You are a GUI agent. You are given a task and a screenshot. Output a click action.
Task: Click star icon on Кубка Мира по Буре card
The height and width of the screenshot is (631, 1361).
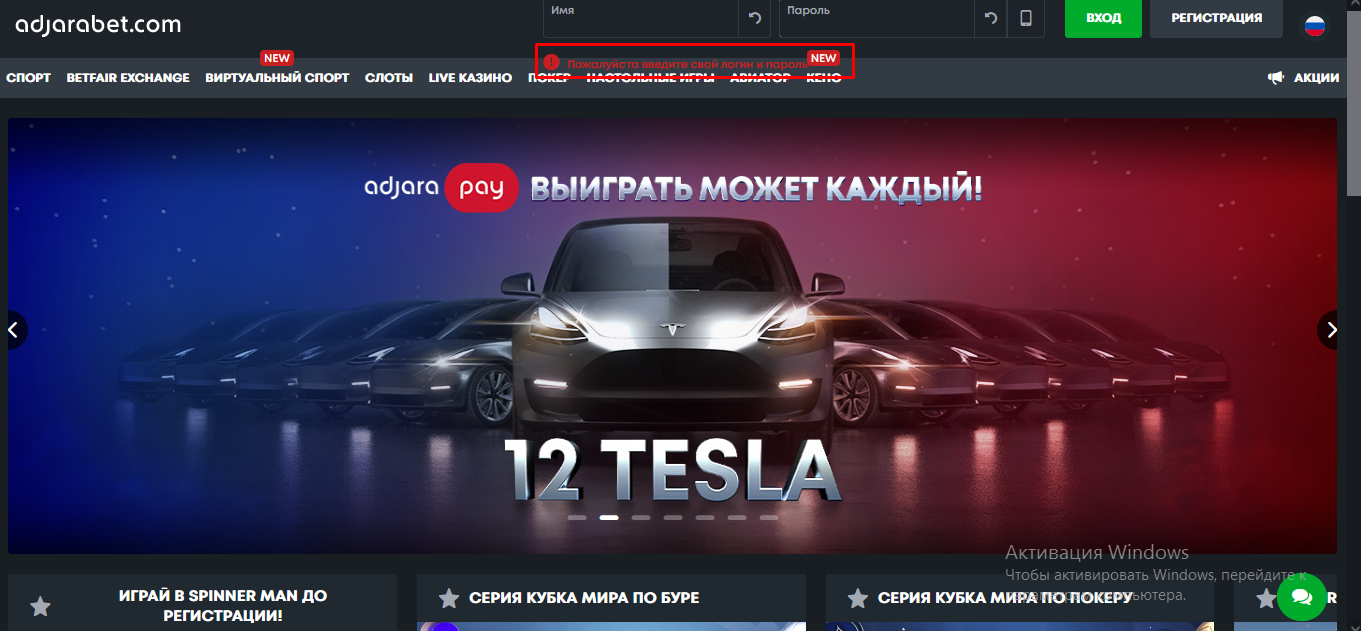coord(449,598)
